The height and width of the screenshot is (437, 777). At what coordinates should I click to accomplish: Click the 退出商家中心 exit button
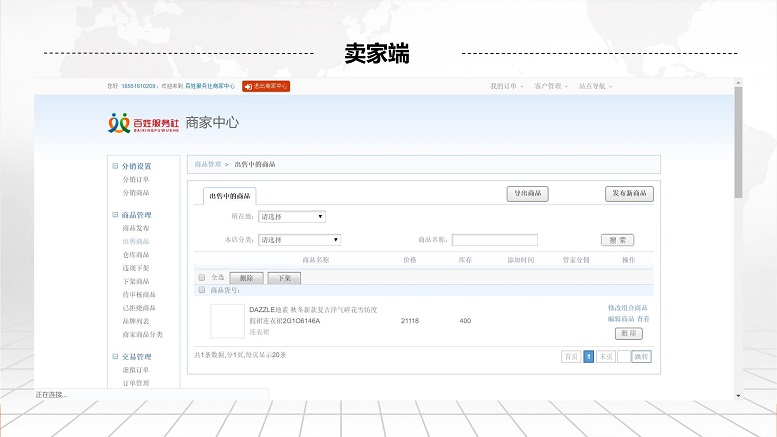pos(266,86)
